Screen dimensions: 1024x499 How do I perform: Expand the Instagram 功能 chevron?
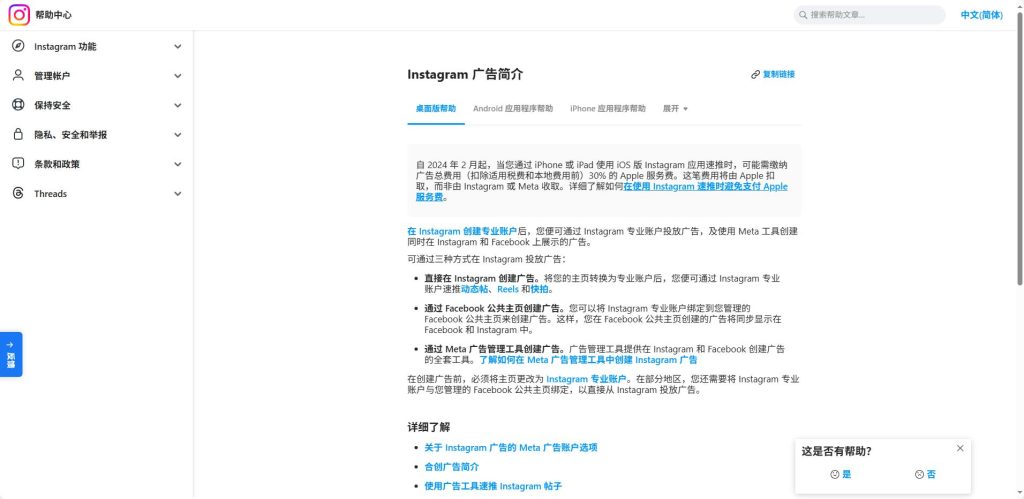(178, 46)
